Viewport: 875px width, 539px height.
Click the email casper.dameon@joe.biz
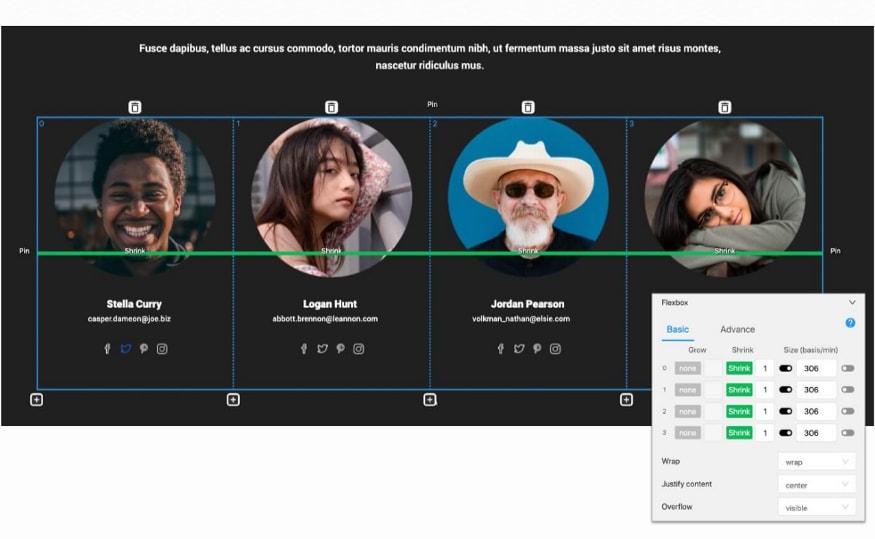(x=129, y=319)
